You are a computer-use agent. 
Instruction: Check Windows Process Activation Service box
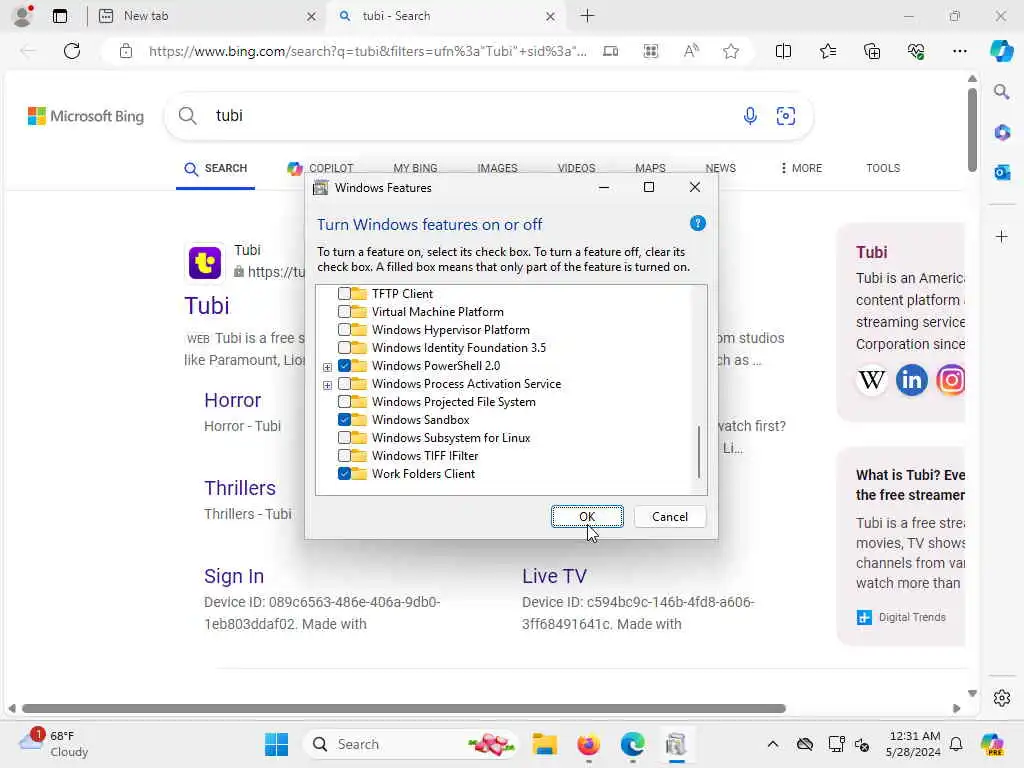(x=344, y=383)
